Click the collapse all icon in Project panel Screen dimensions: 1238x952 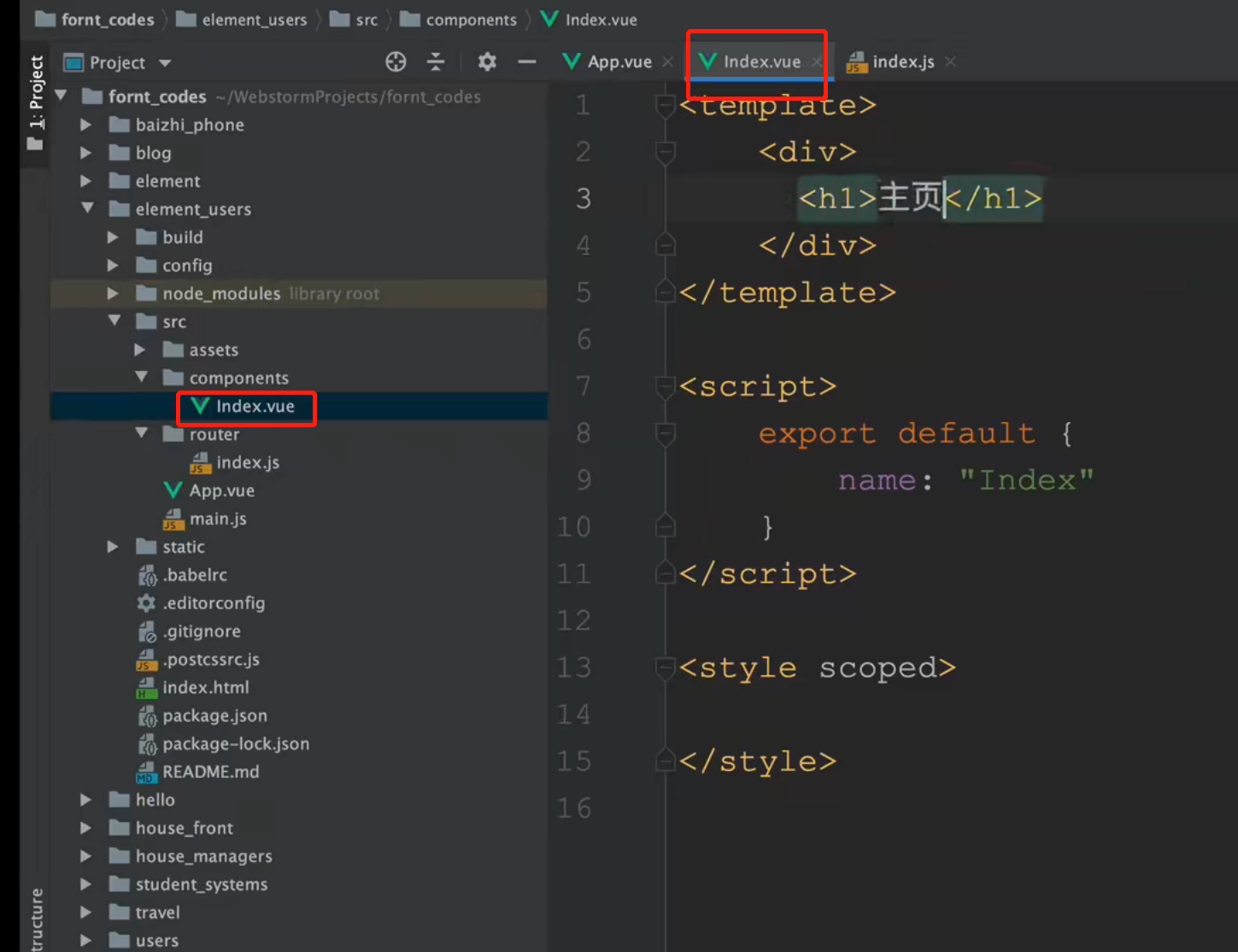coord(436,62)
